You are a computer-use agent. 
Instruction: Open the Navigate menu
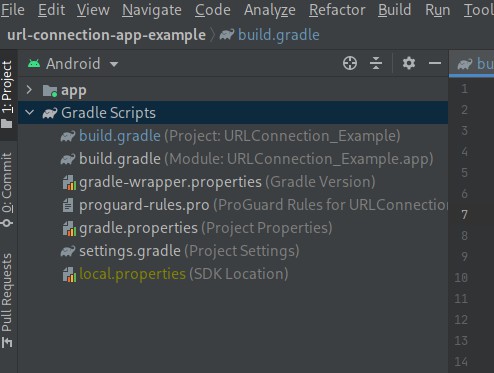(152, 10)
